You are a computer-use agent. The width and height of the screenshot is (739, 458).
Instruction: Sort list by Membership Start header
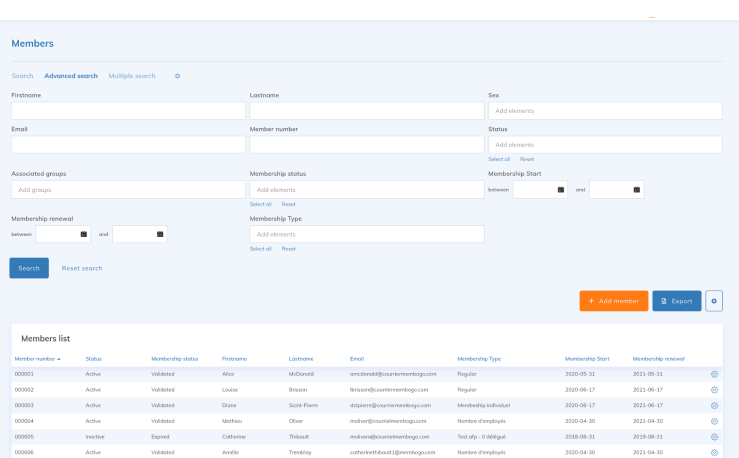(x=587, y=359)
